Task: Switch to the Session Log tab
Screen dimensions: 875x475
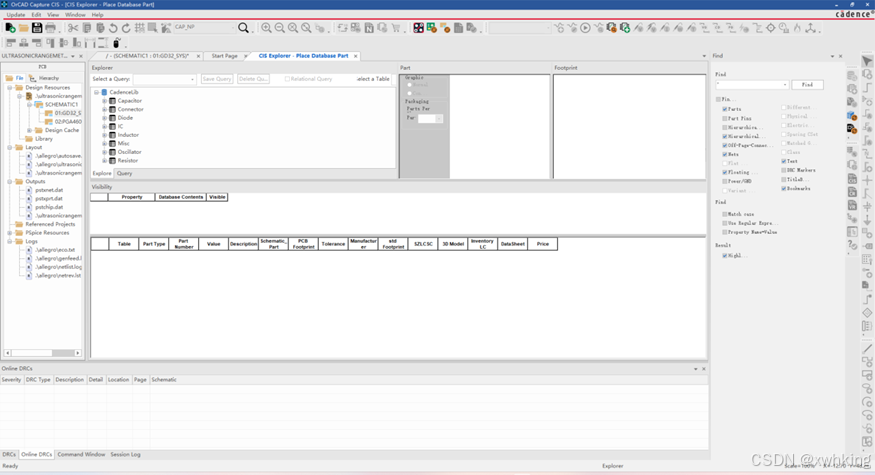Action: pyautogui.click(x=126, y=454)
